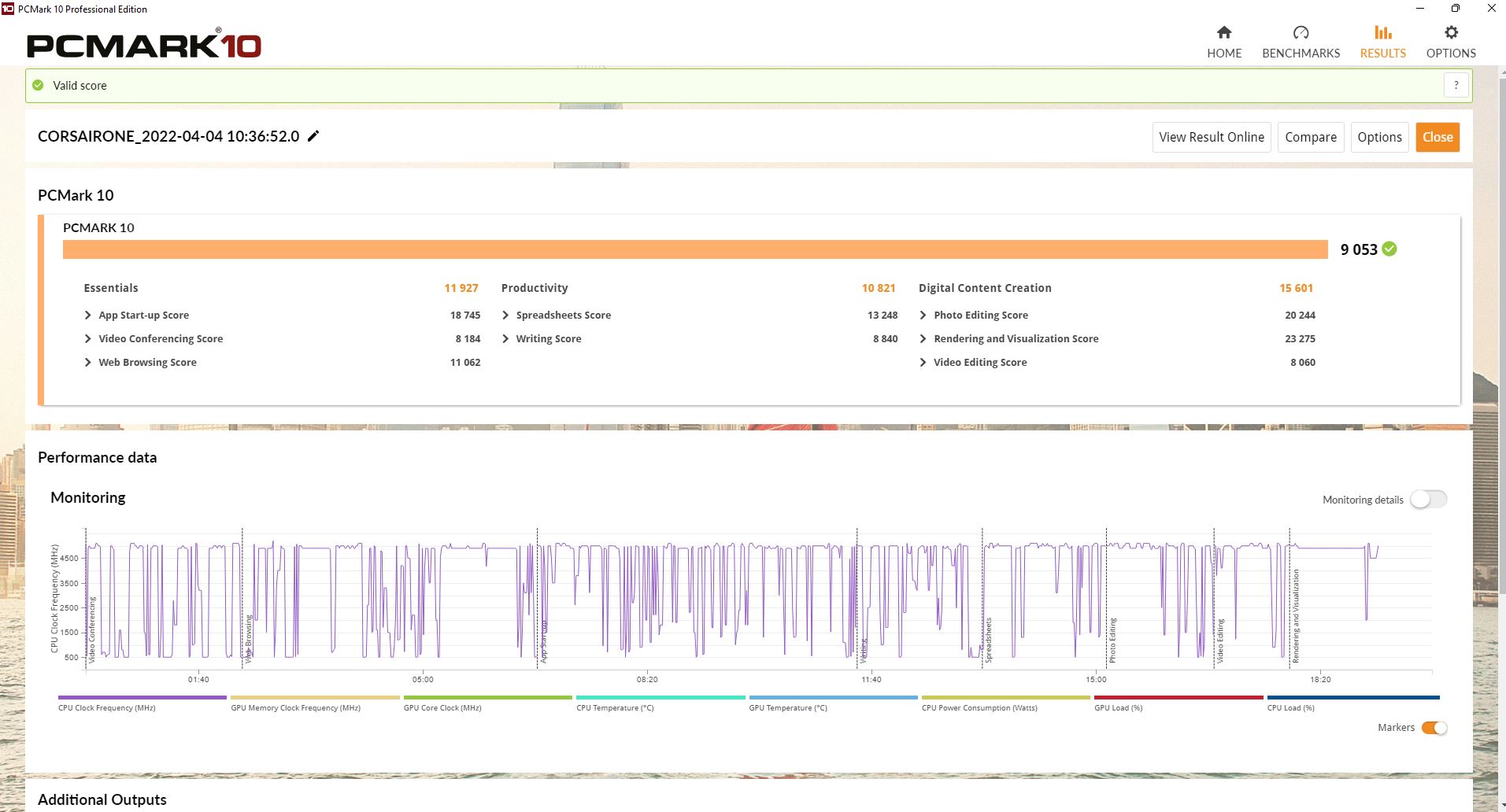Minimize the PCMark 10 window
The width and height of the screenshot is (1506, 812).
pyautogui.click(x=1420, y=9)
